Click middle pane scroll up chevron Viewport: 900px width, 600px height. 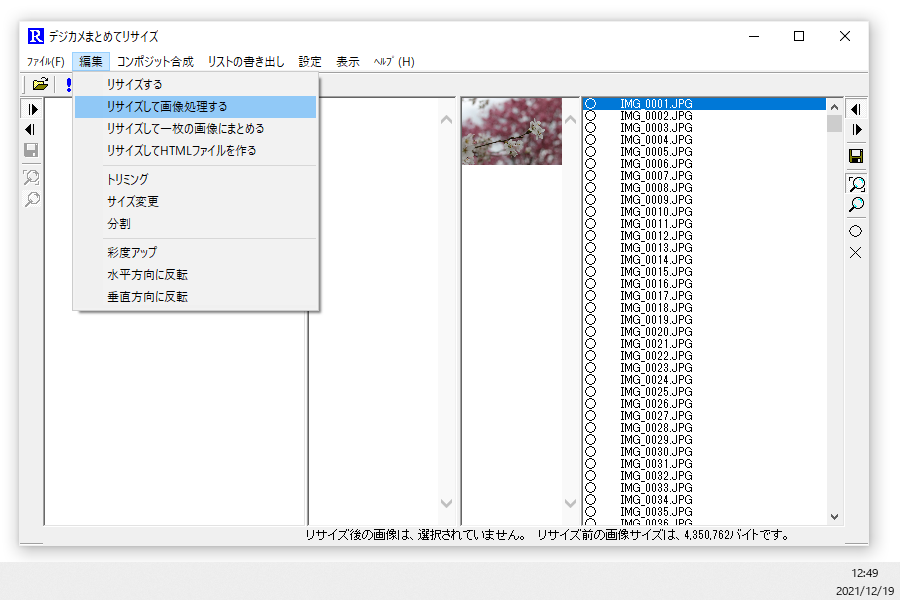point(446,120)
